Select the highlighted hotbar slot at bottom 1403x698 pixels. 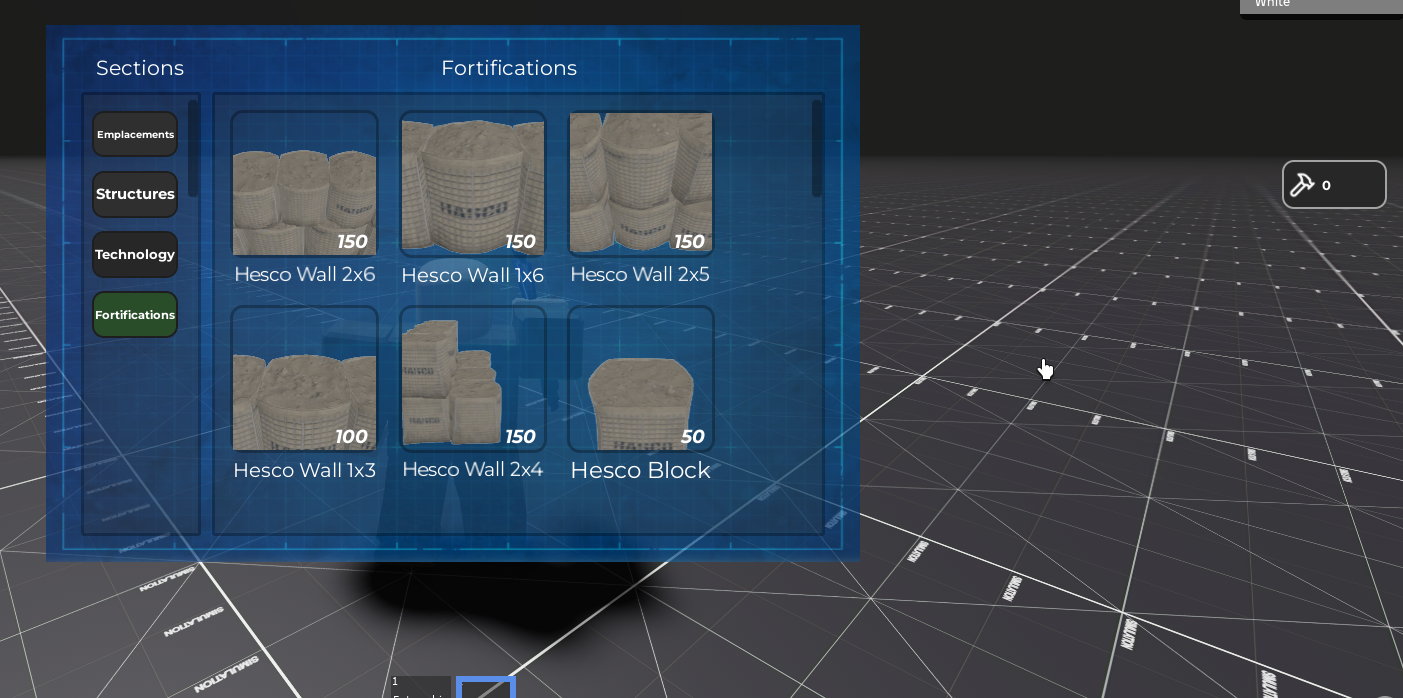486,687
